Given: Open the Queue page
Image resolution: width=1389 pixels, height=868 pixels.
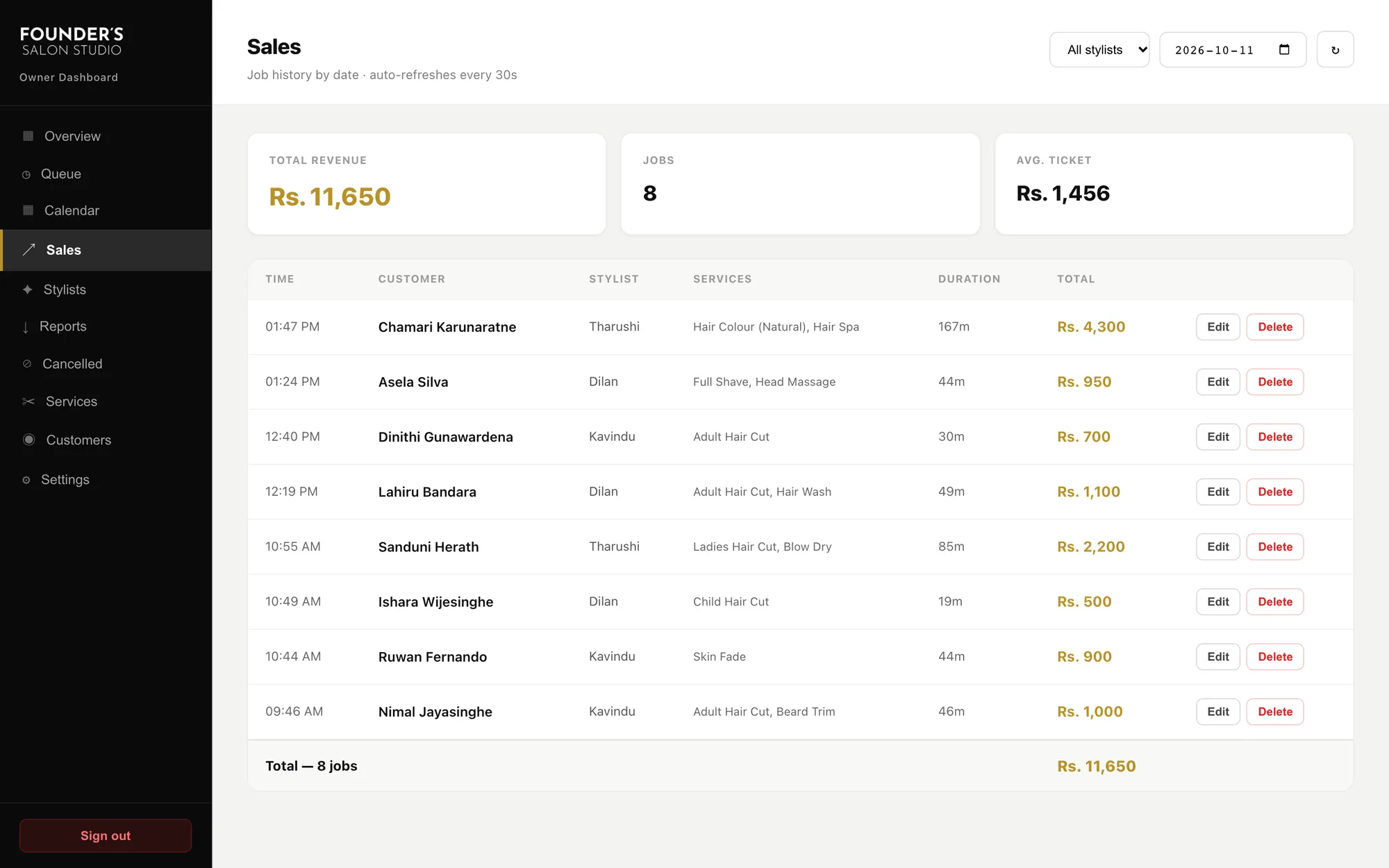Looking at the screenshot, I should click(106, 174).
